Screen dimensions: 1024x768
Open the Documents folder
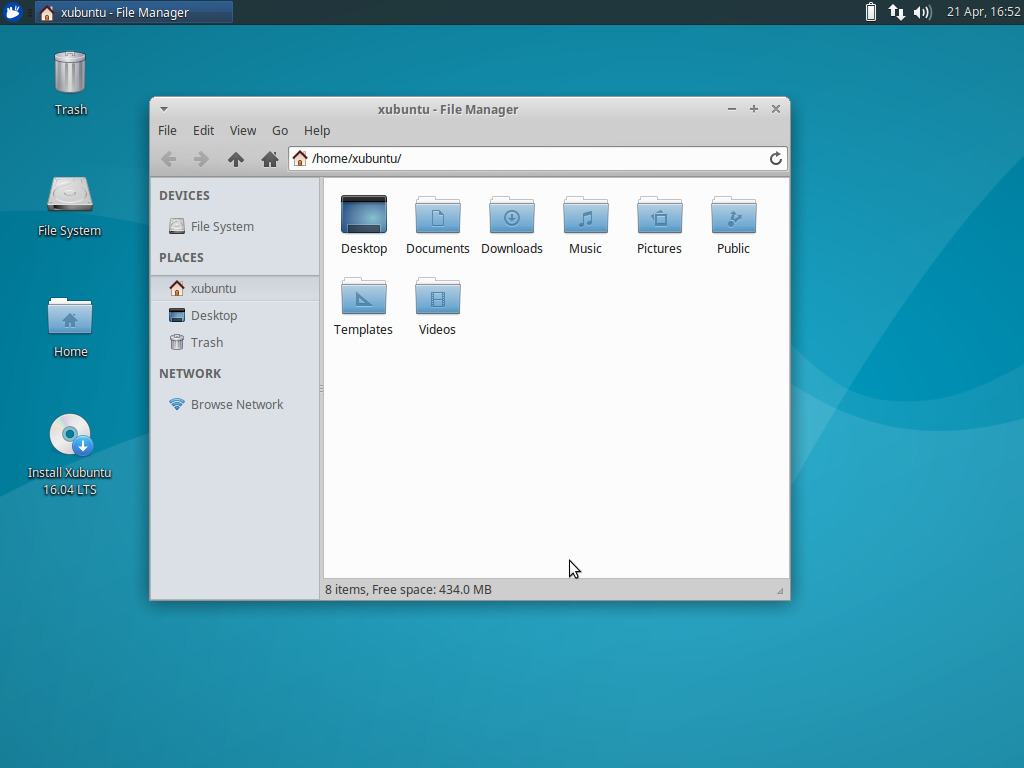coord(437,215)
